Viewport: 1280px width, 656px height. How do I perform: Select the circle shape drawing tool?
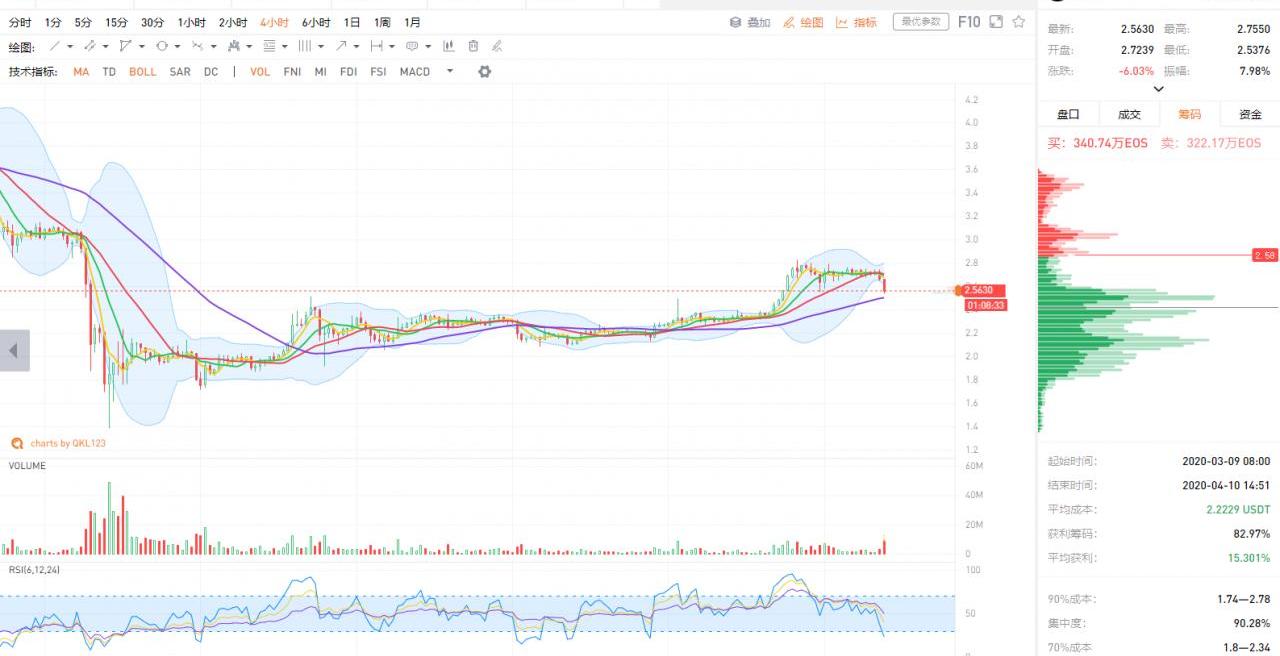[162, 46]
